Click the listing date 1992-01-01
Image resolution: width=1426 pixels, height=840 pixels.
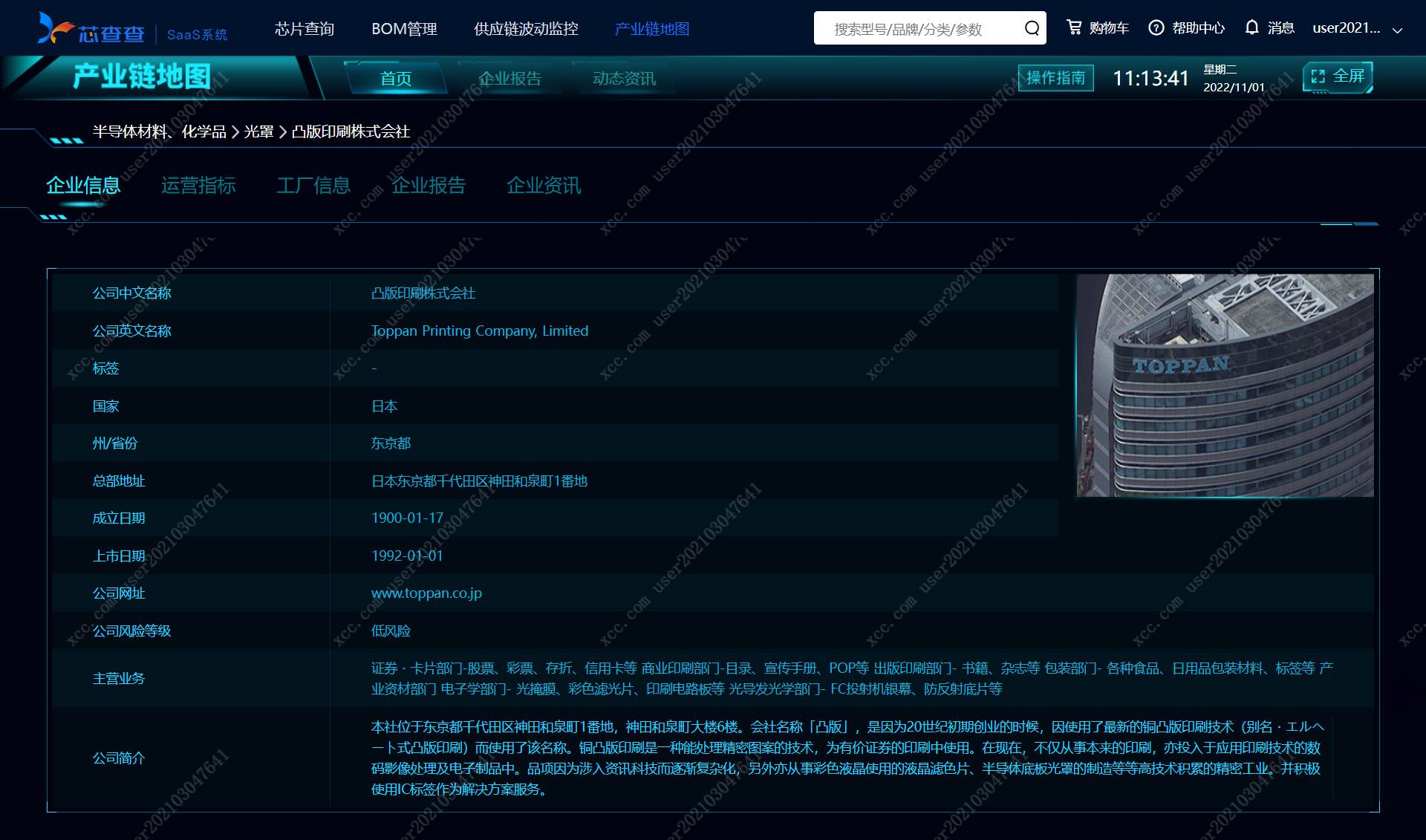(407, 556)
